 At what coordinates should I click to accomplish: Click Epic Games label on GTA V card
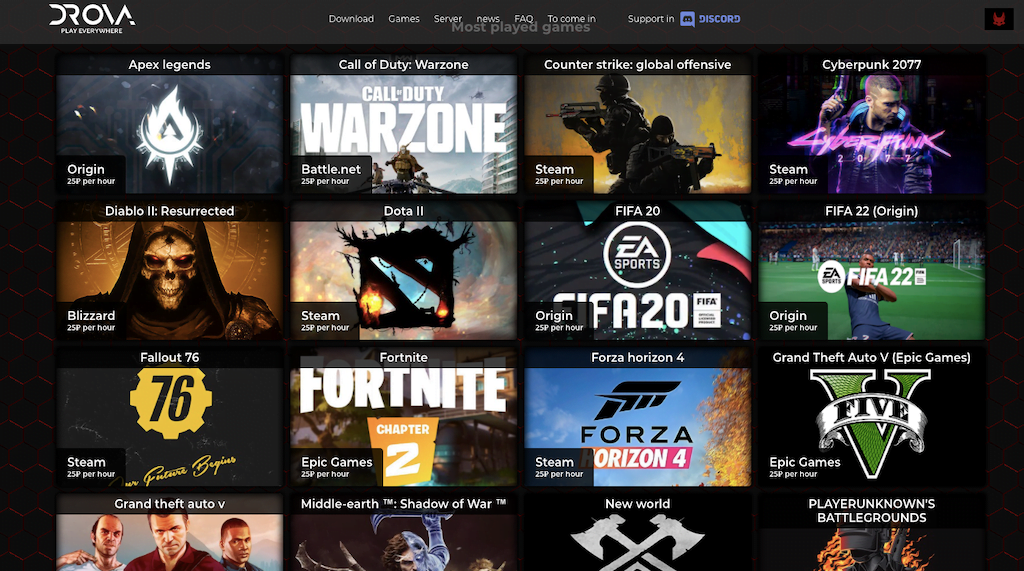(805, 462)
